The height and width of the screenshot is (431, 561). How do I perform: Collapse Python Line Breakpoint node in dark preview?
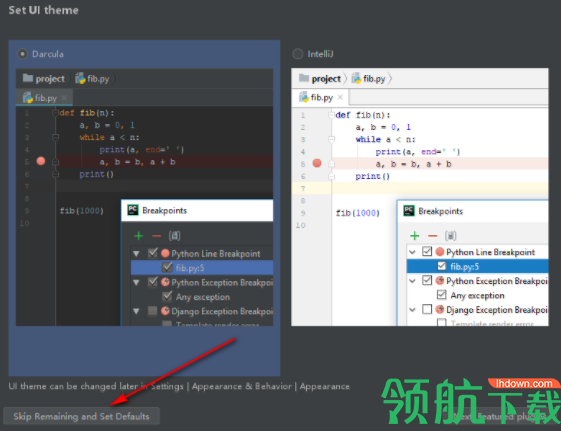(x=136, y=254)
